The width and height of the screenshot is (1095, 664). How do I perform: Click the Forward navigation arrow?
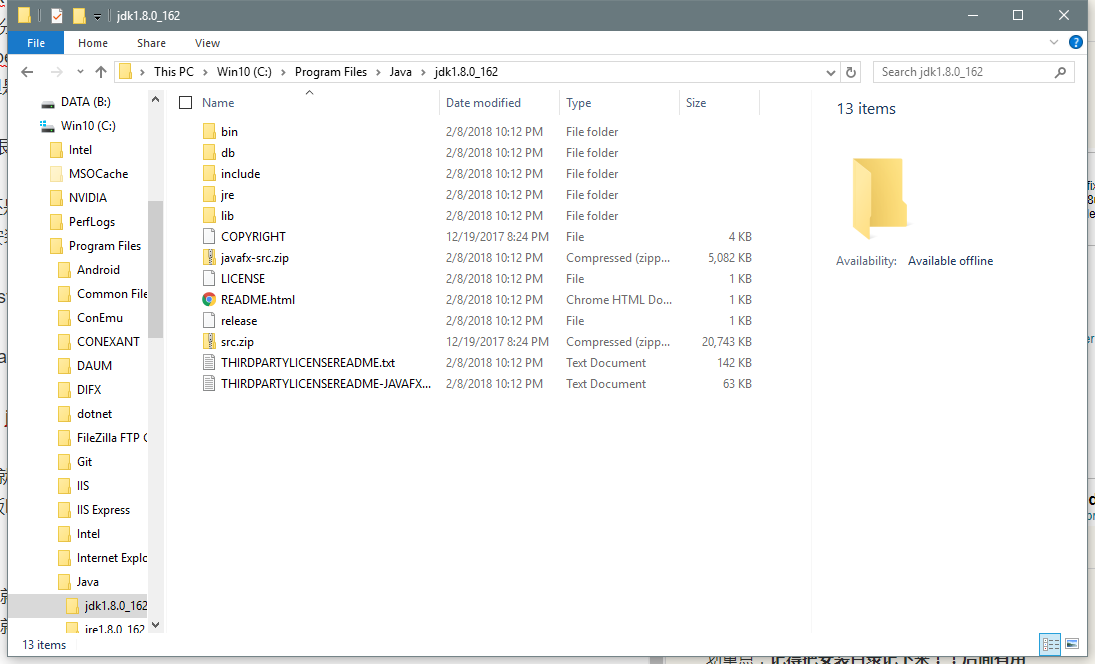pos(57,72)
